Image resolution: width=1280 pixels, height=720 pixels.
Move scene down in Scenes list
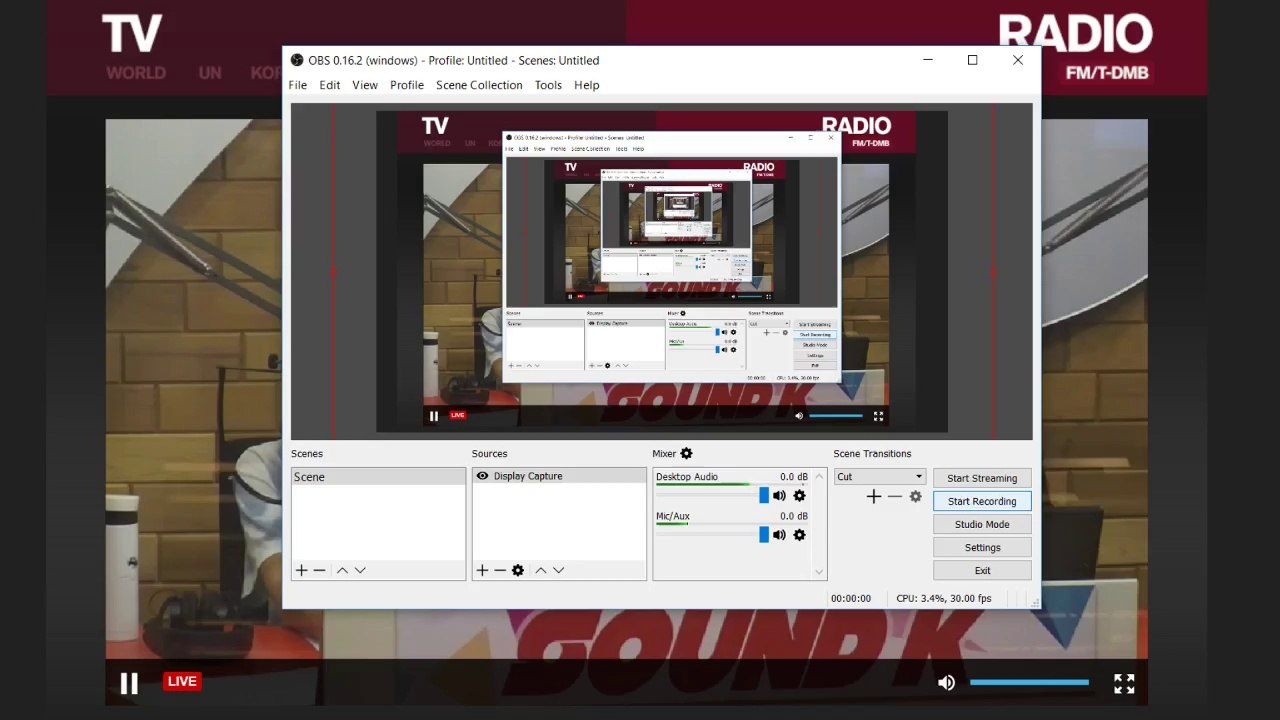coord(360,570)
